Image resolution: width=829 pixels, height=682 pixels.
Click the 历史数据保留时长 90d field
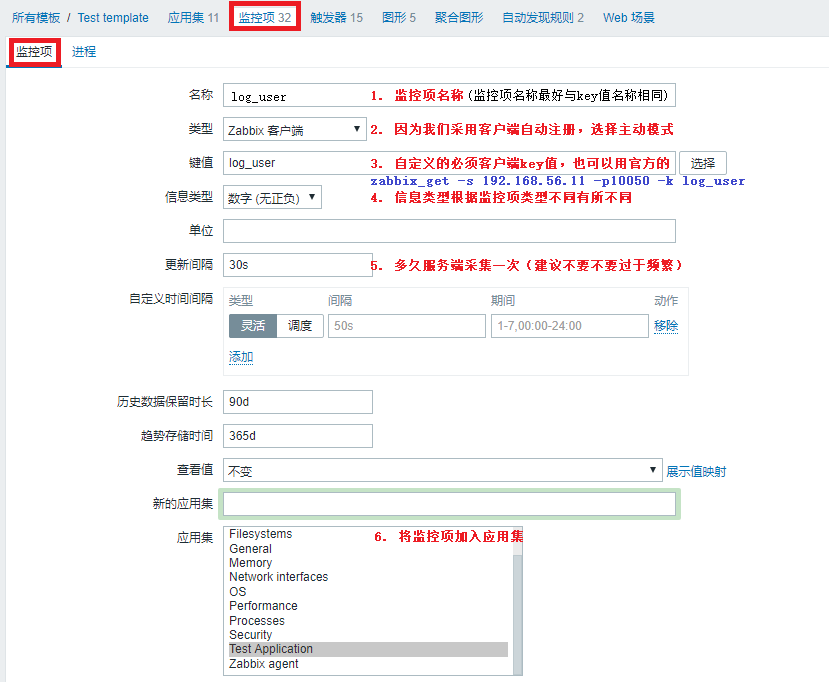pos(298,402)
